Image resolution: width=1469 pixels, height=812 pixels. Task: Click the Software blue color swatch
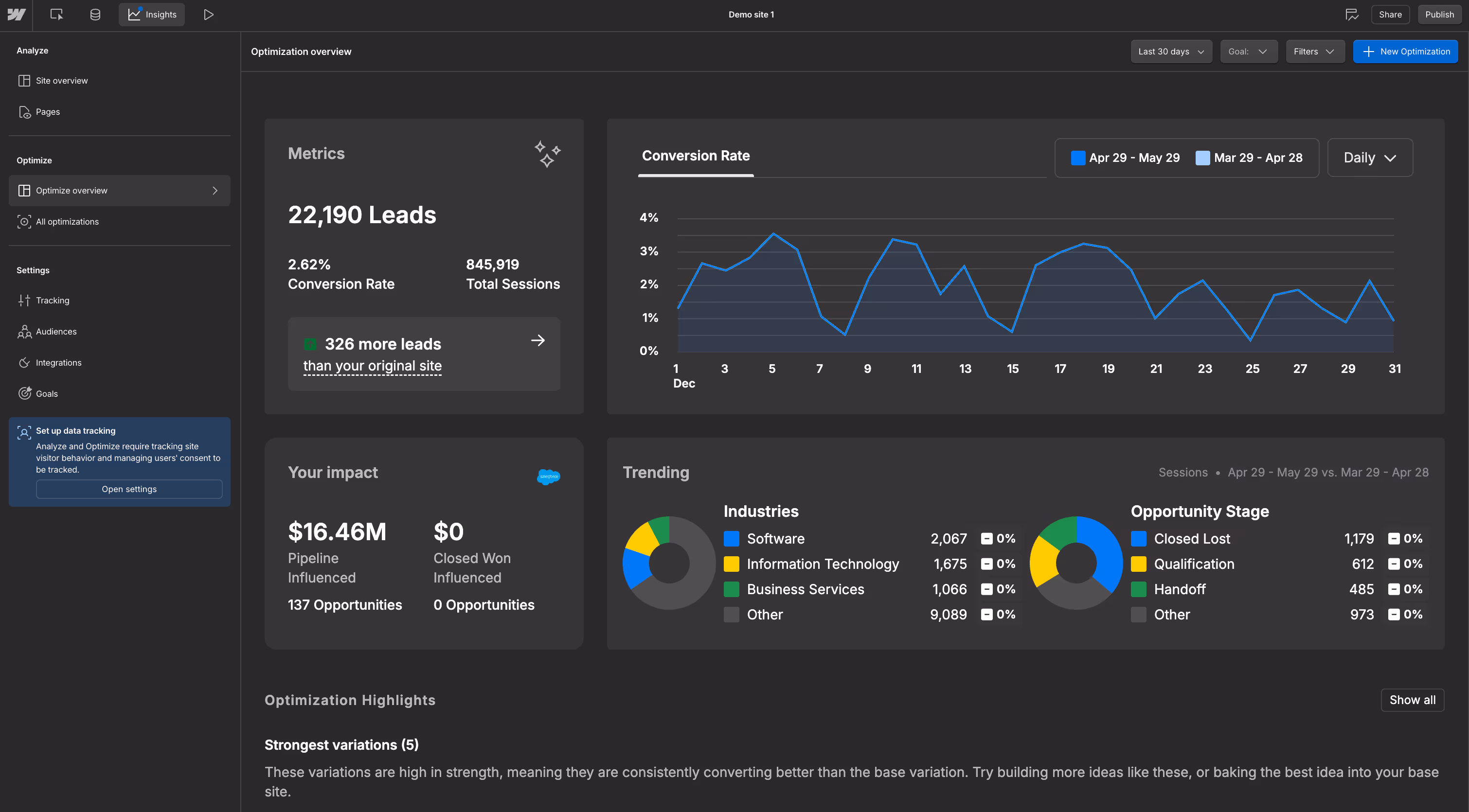point(731,539)
